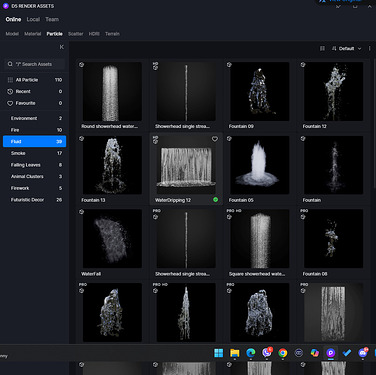Click the search magnifier icon
Viewport: 376px width, 375px height.
(x=10, y=64)
